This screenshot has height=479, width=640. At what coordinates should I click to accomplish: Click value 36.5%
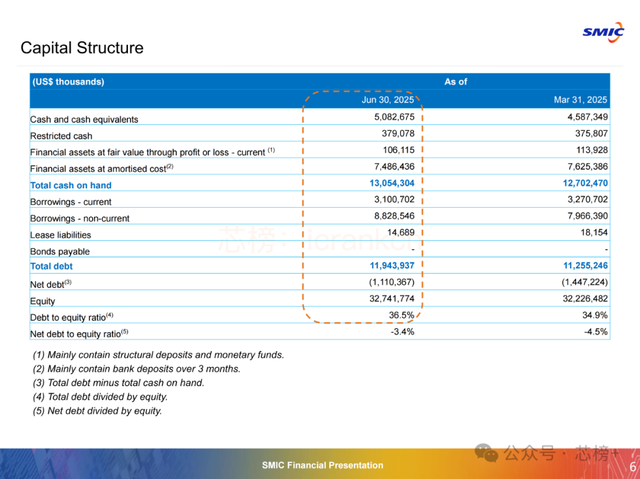(402, 315)
